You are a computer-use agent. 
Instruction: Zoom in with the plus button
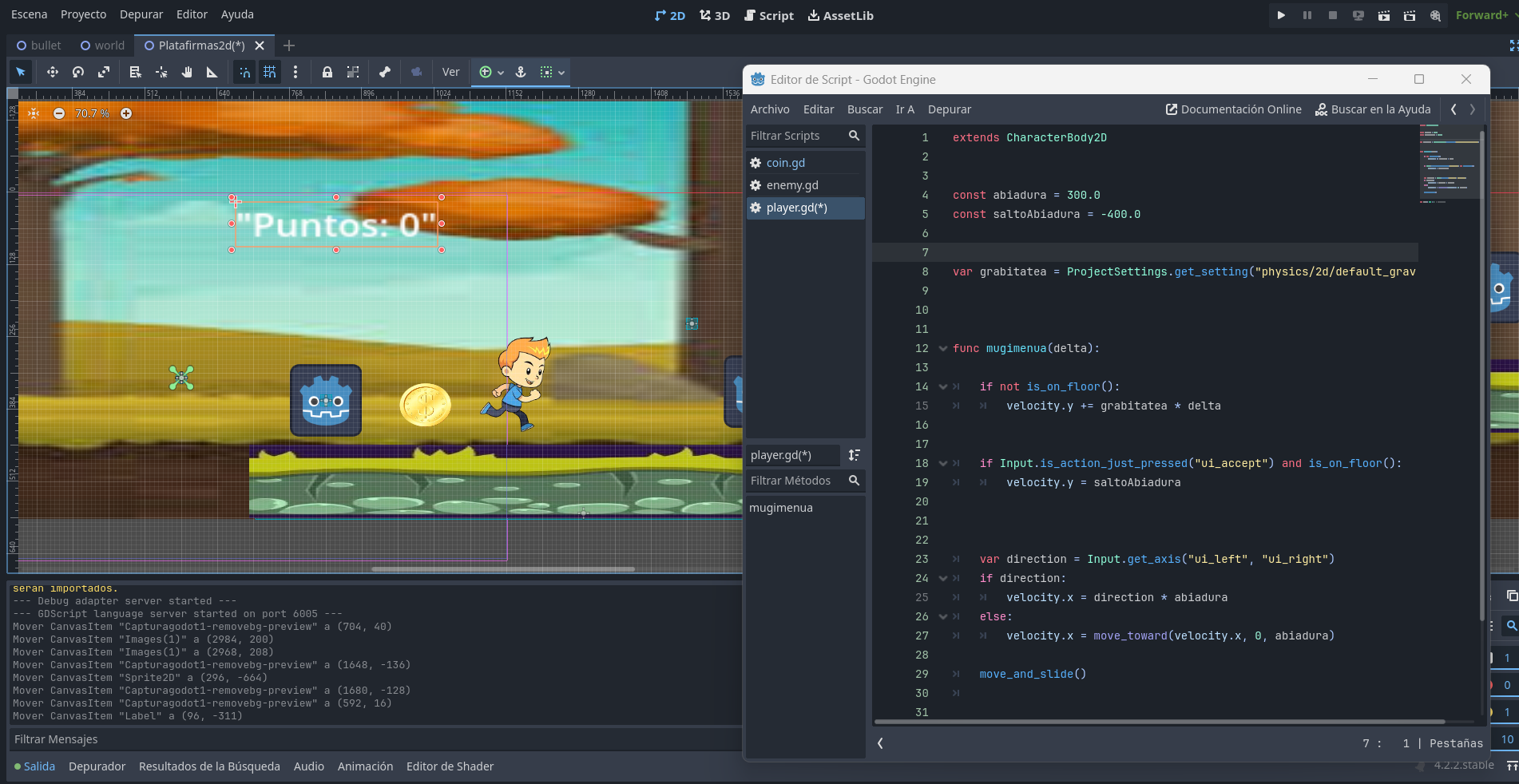[126, 113]
